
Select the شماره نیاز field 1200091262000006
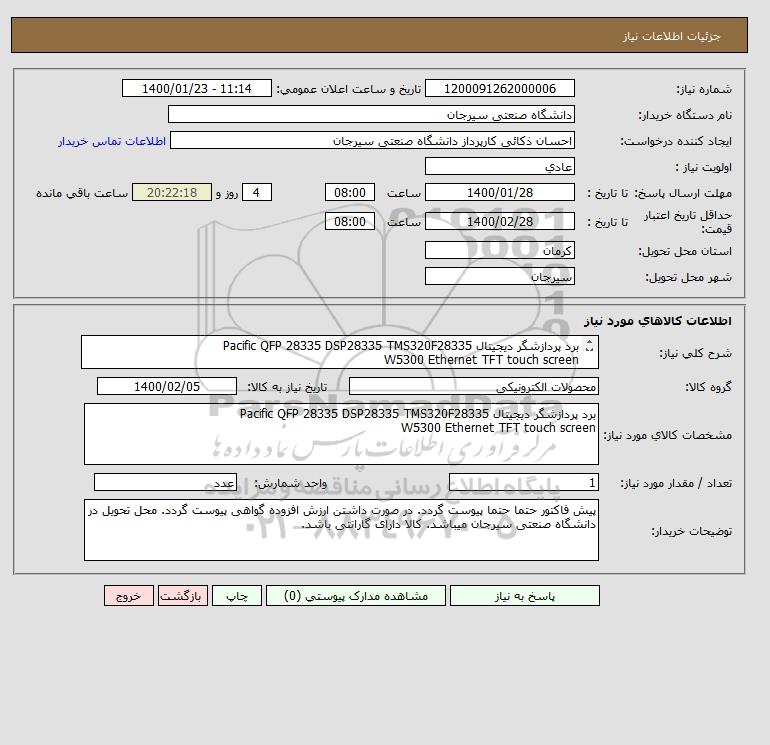click(499, 88)
